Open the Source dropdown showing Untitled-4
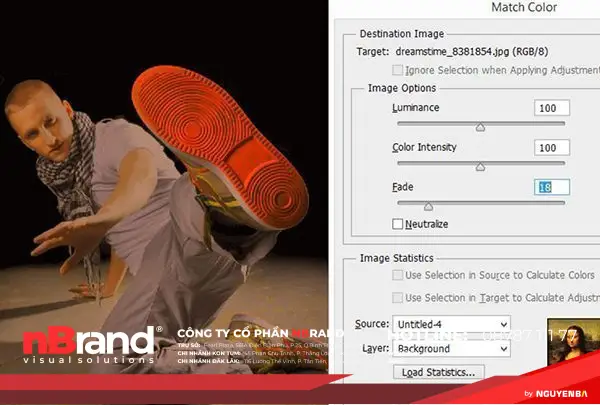The image size is (600, 405). coord(452,324)
